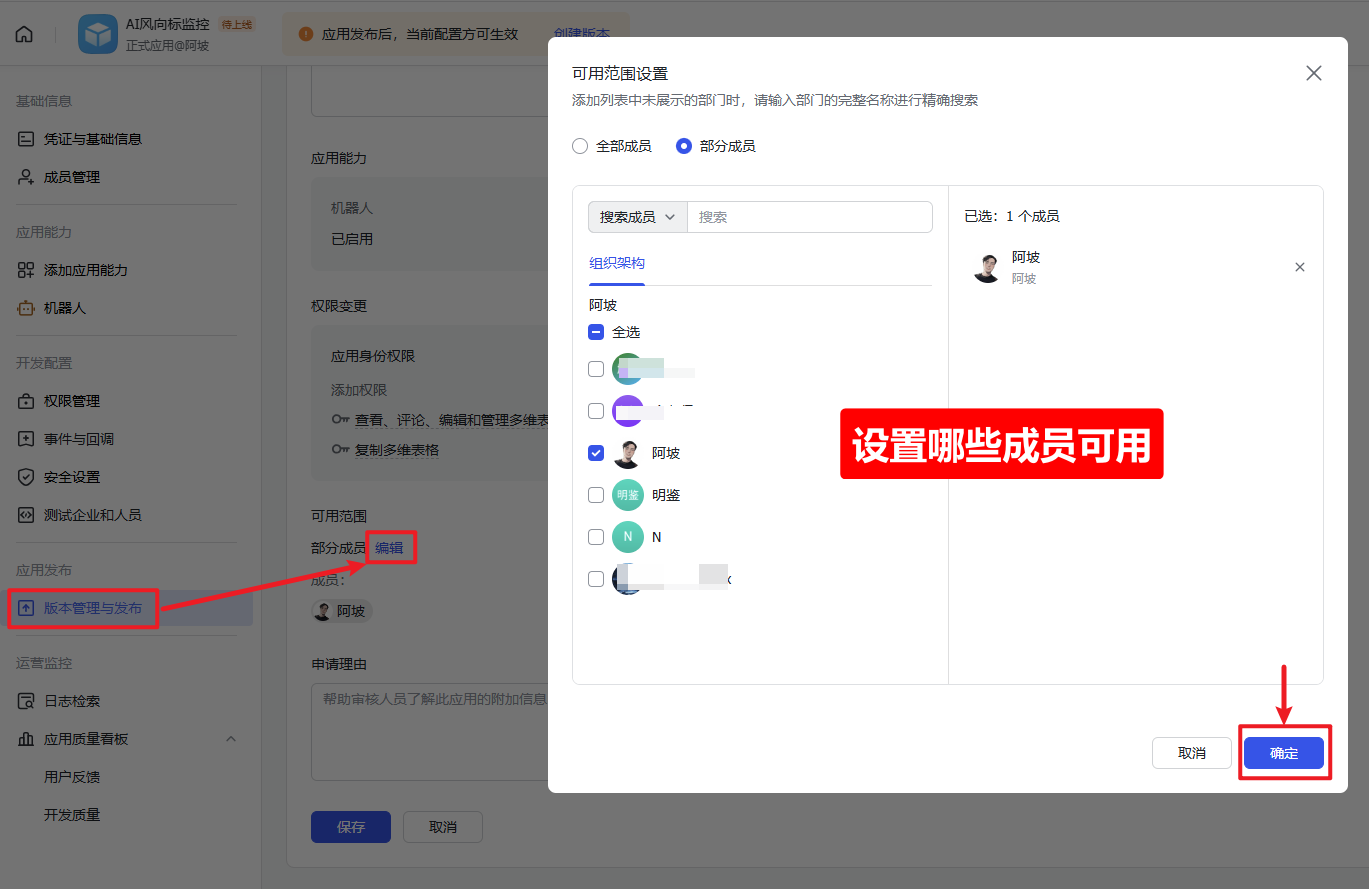Click the orange warning icon in publish notice

tap(306, 34)
